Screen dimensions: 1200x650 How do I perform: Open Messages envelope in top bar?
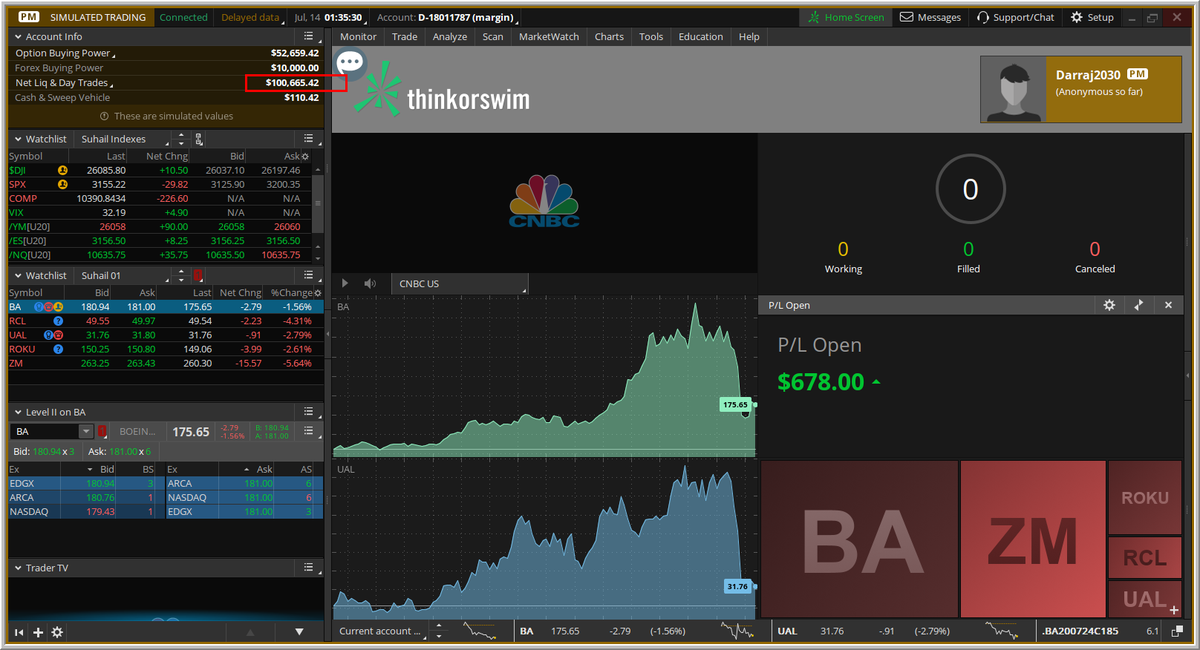(x=930, y=17)
